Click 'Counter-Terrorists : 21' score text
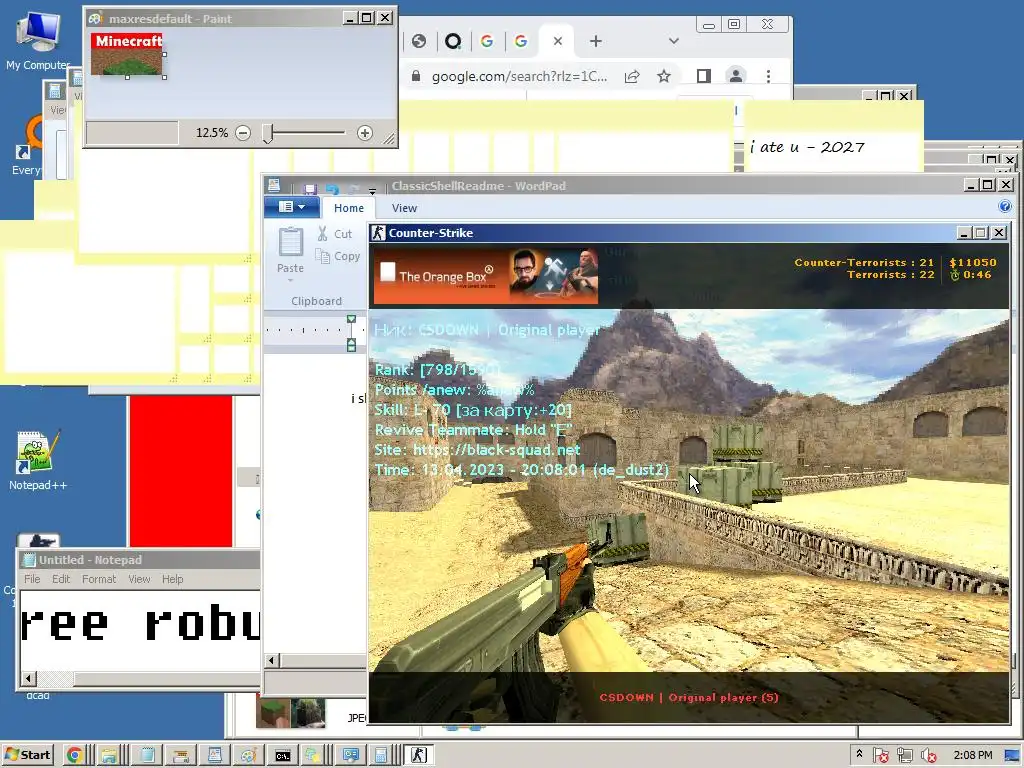The image size is (1024, 768). [864, 263]
